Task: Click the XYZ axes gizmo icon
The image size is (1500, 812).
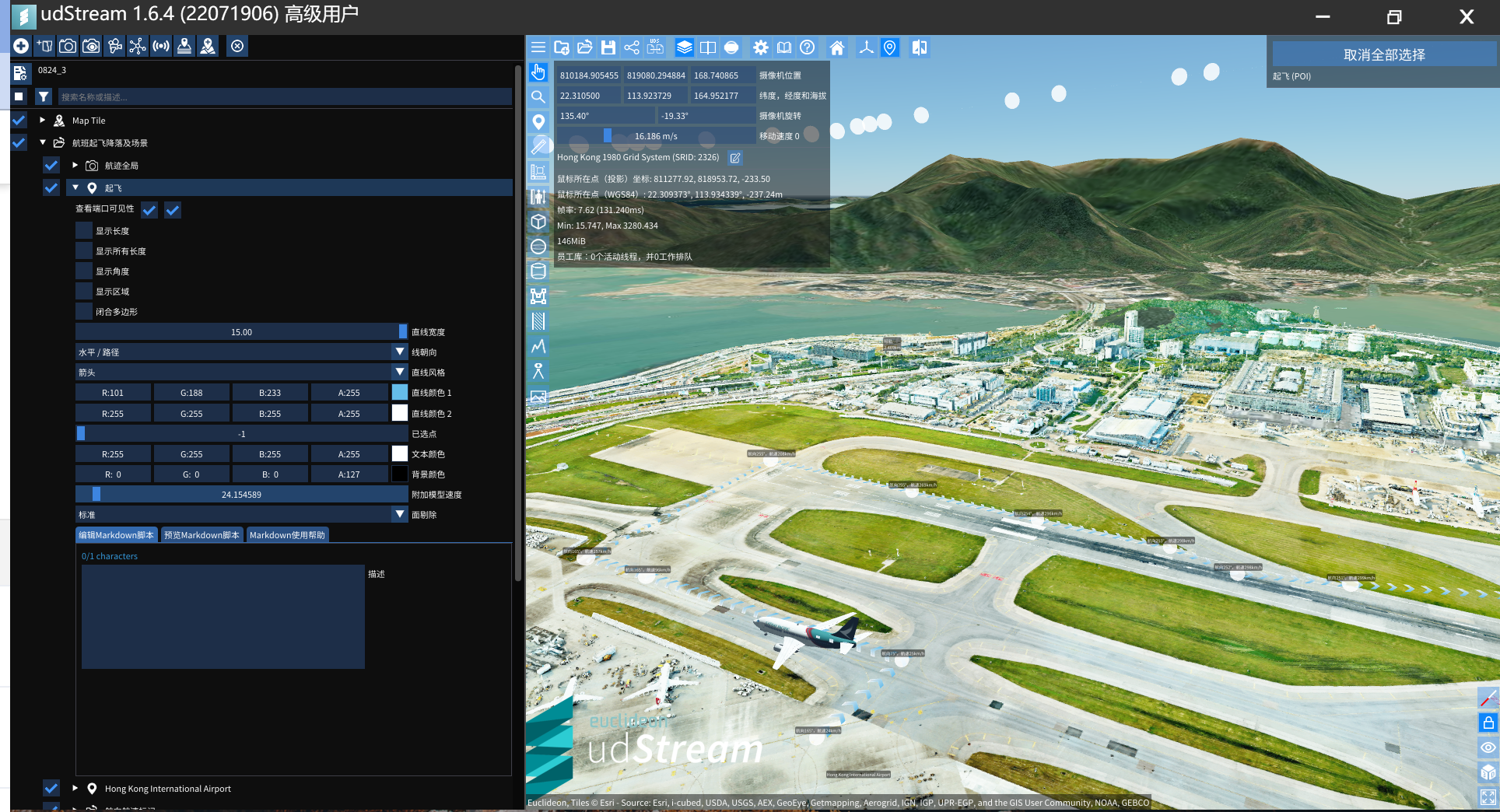Action: pos(866,47)
